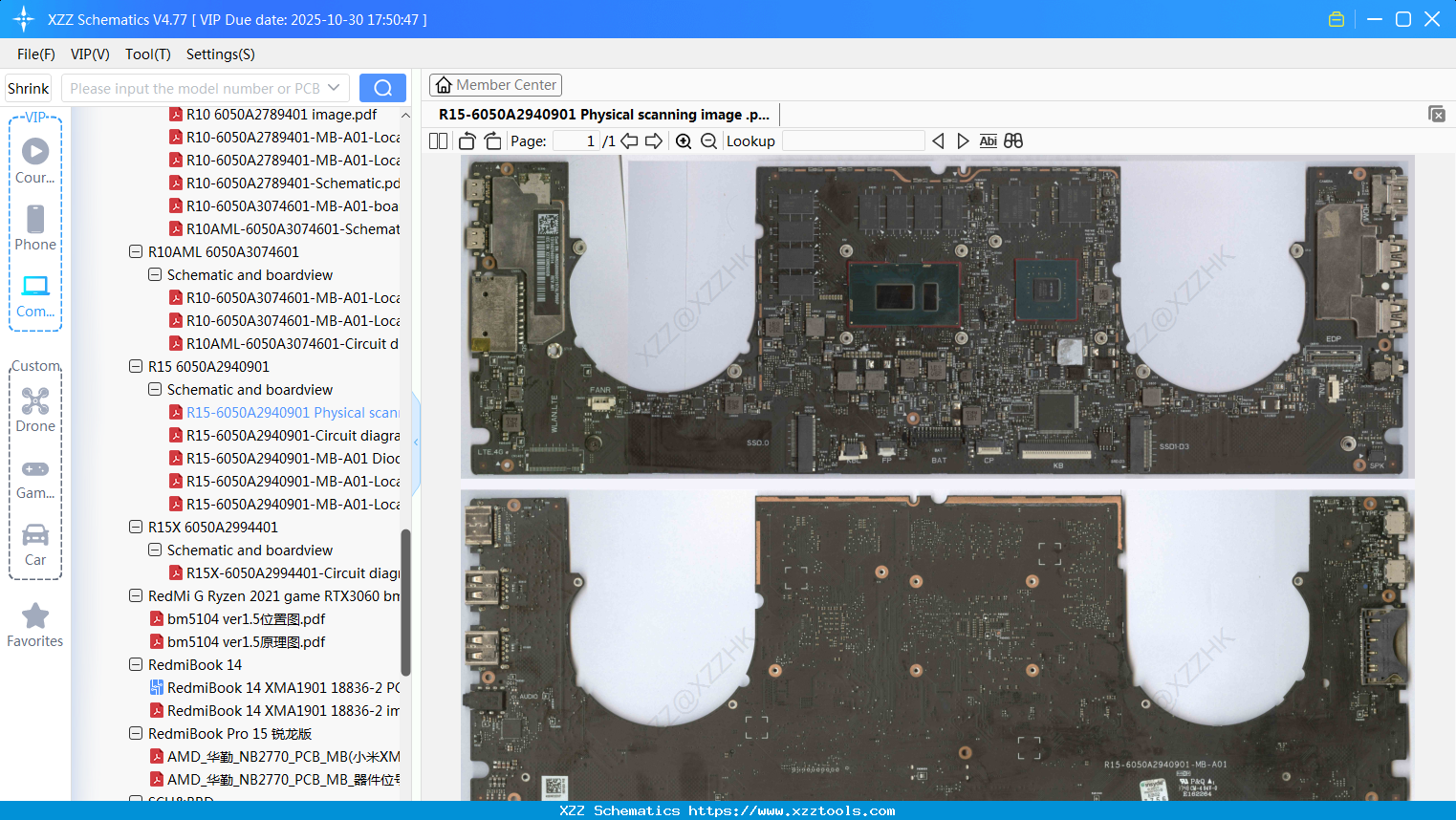Open the Settings(S) menu
This screenshot has height=820, width=1456.
pos(221,54)
